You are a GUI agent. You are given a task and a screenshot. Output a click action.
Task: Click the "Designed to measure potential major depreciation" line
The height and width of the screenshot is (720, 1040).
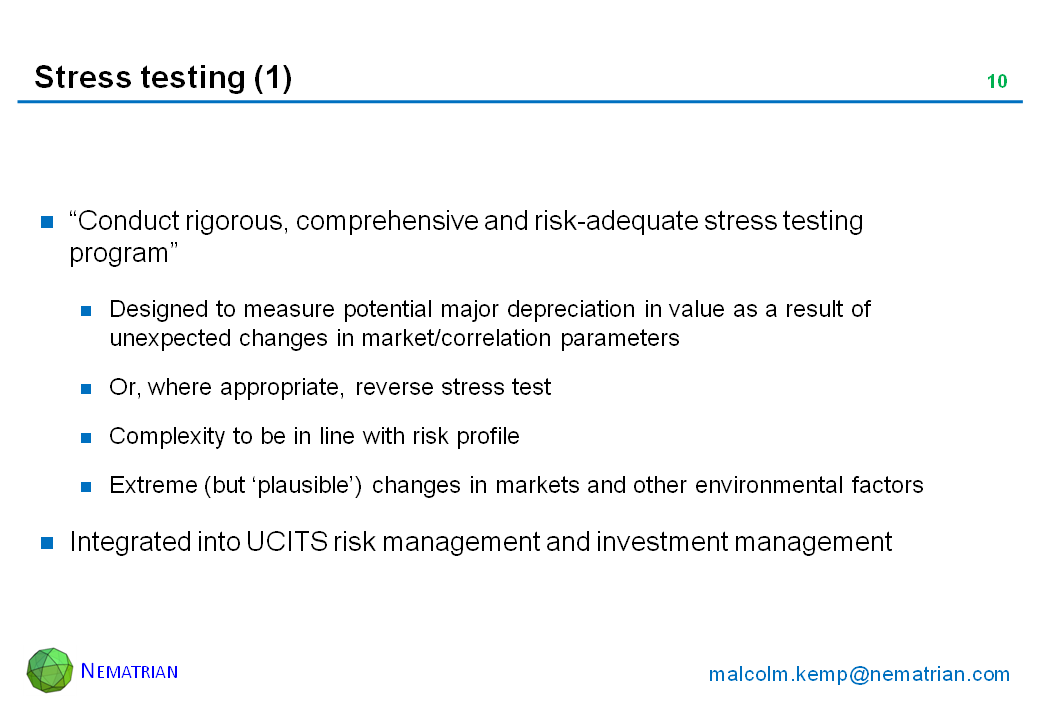tap(490, 310)
